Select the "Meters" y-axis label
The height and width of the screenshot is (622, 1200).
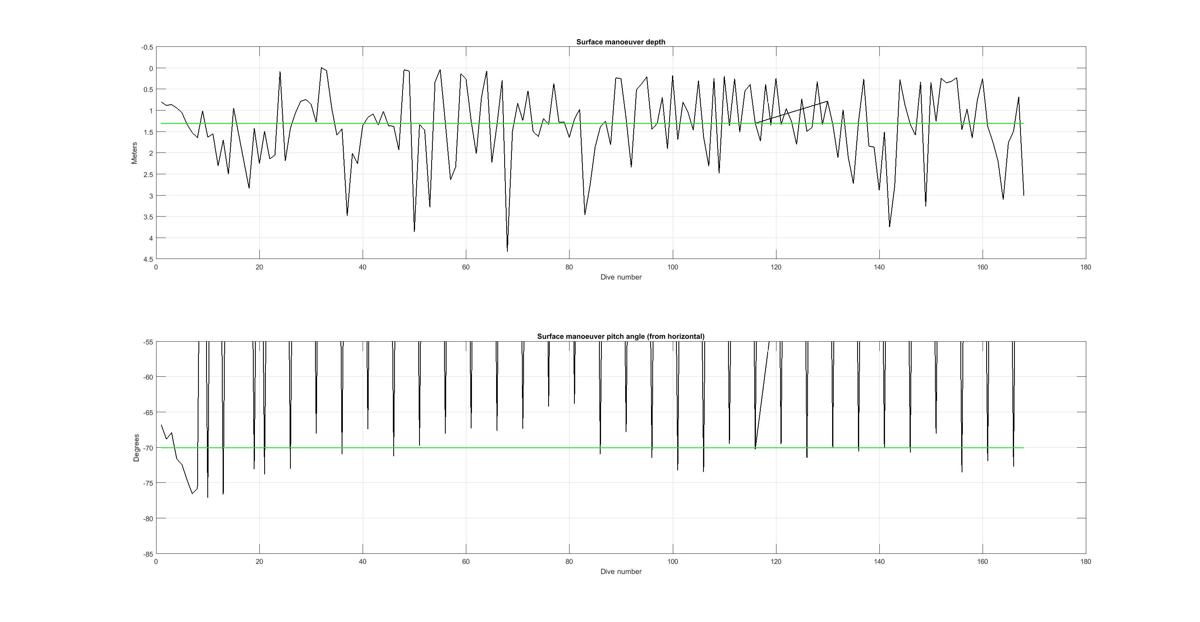pyautogui.click(x=135, y=153)
